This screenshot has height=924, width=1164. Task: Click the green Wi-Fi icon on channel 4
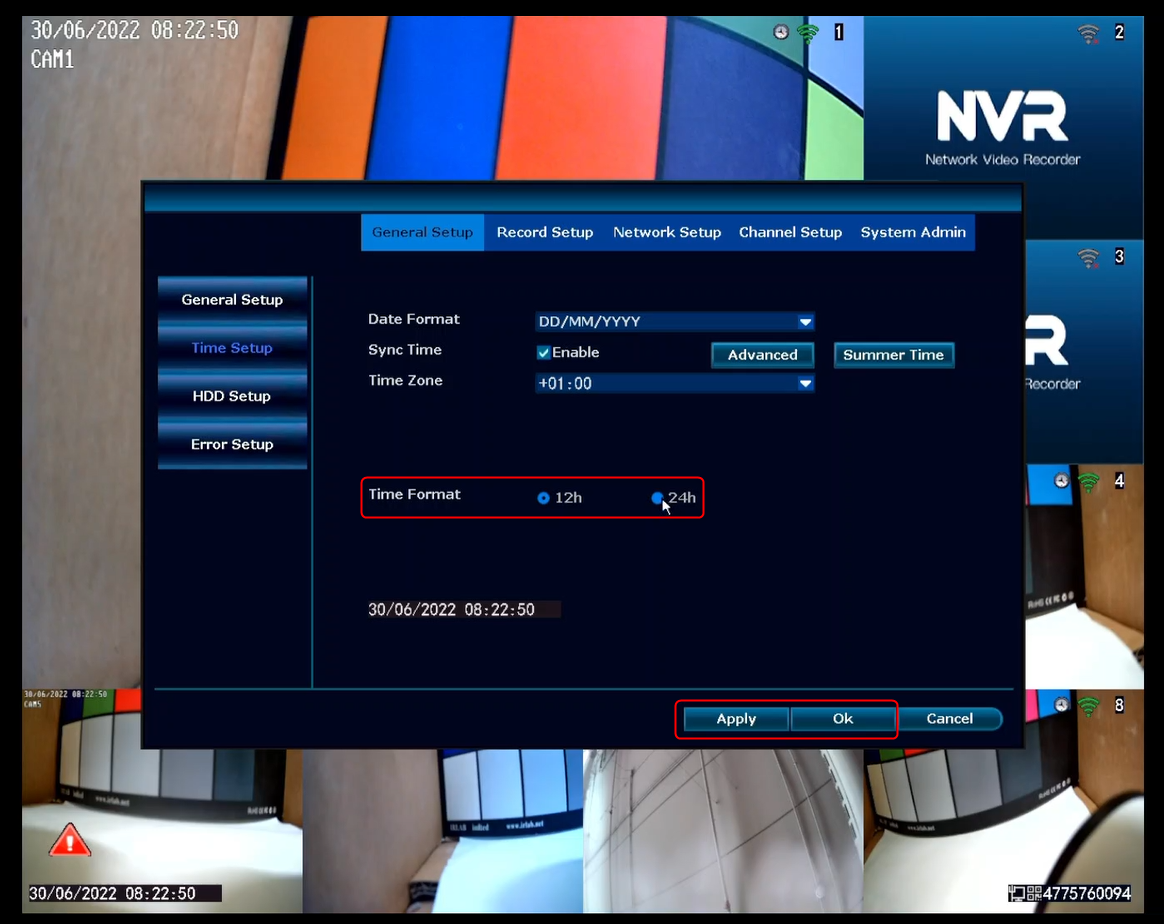click(x=1088, y=482)
